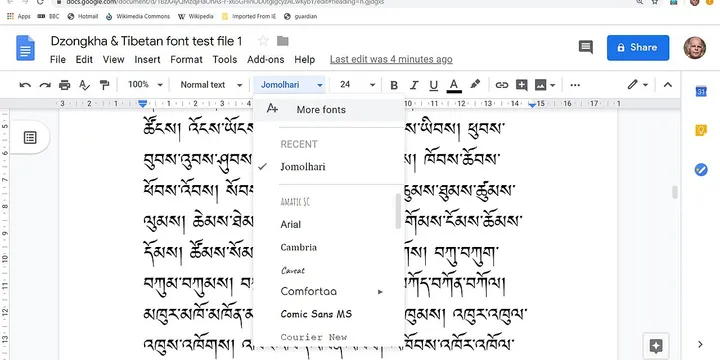Image resolution: width=720 pixels, height=360 pixels.
Task: Expand the insert image dropdown arrow
Action: [x=552, y=85]
